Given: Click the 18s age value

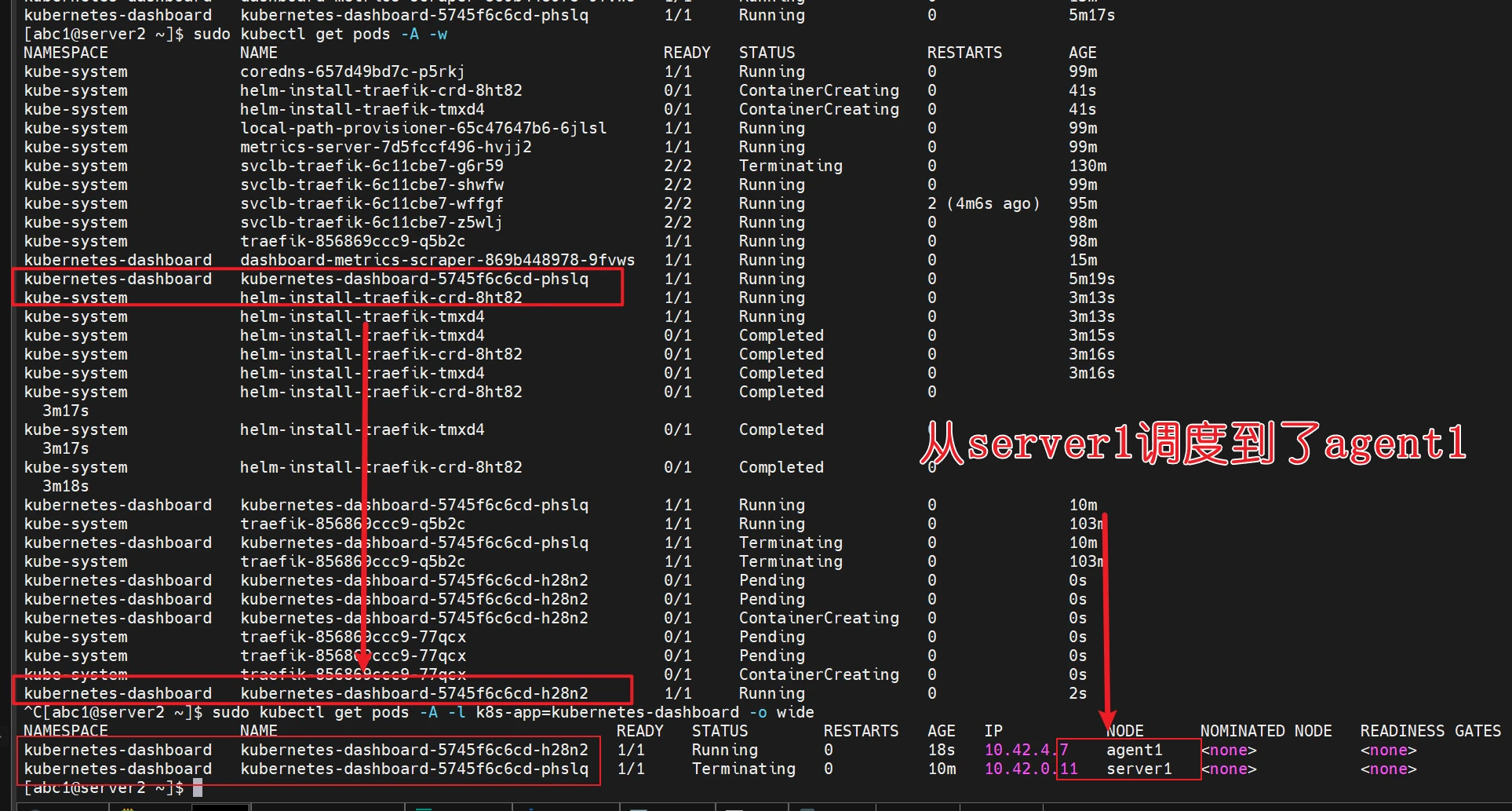Looking at the screenshot, I should pyautogui.click(x=941, y=751).
